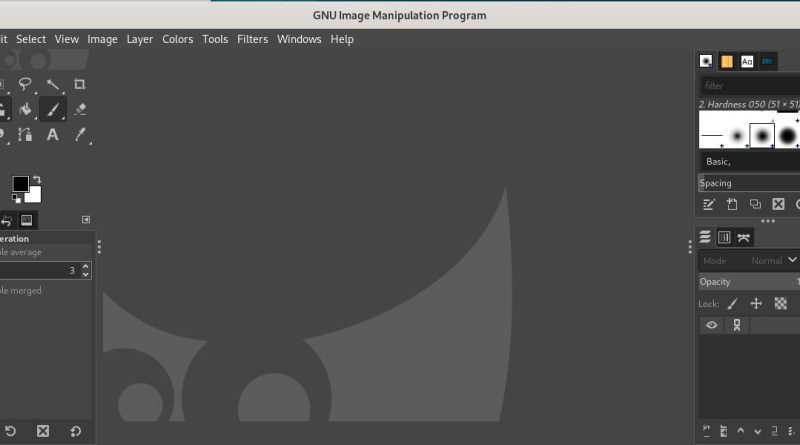This screenshot has width=800, height=445.
Task: Open the white background color swatch
Action: 34,196
